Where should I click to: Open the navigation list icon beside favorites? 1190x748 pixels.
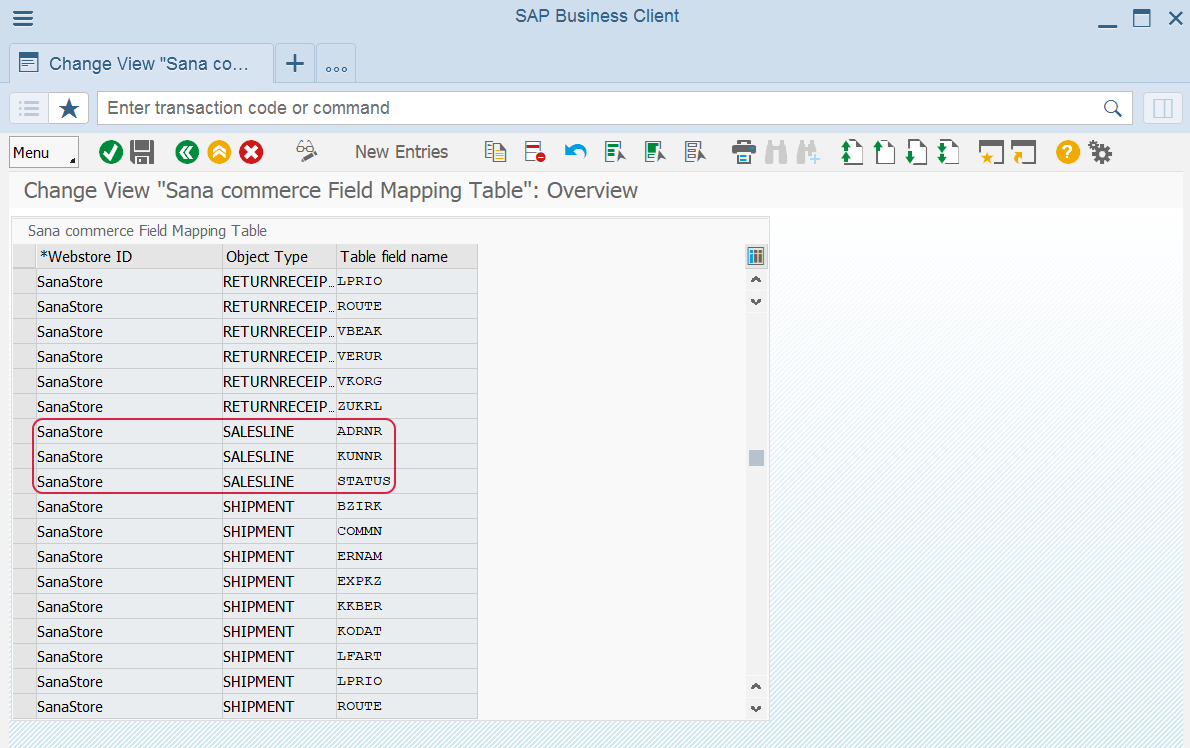[29, 108]
